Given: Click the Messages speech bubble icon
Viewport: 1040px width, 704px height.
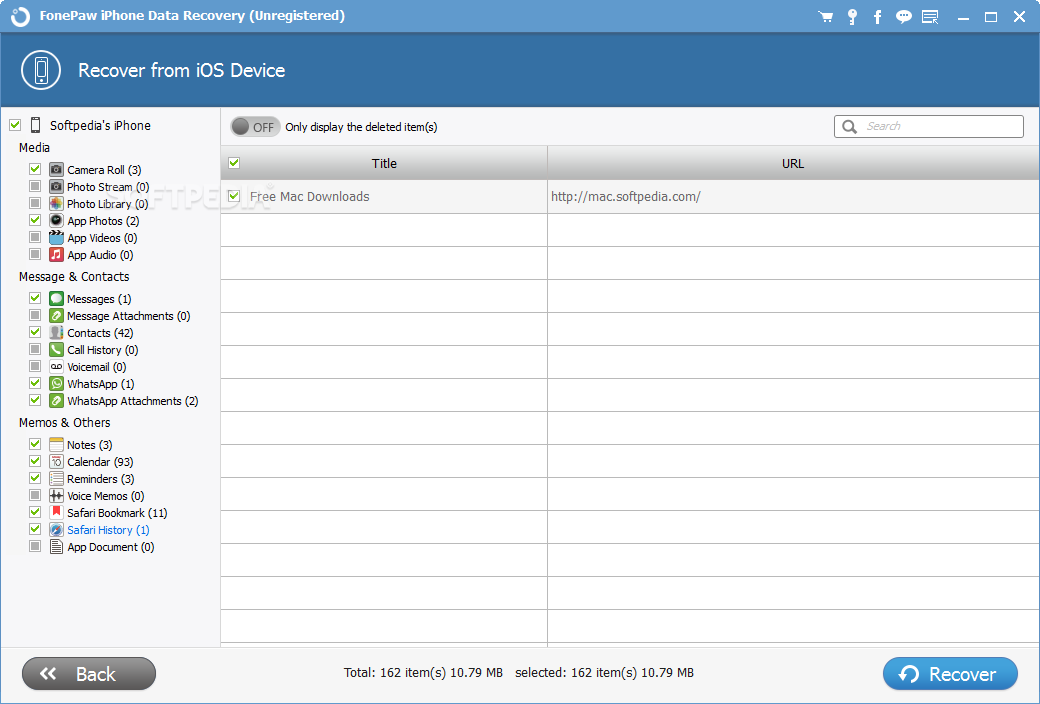Looking at the screenshot, I should pyautogui.click(x=56, y=299).
